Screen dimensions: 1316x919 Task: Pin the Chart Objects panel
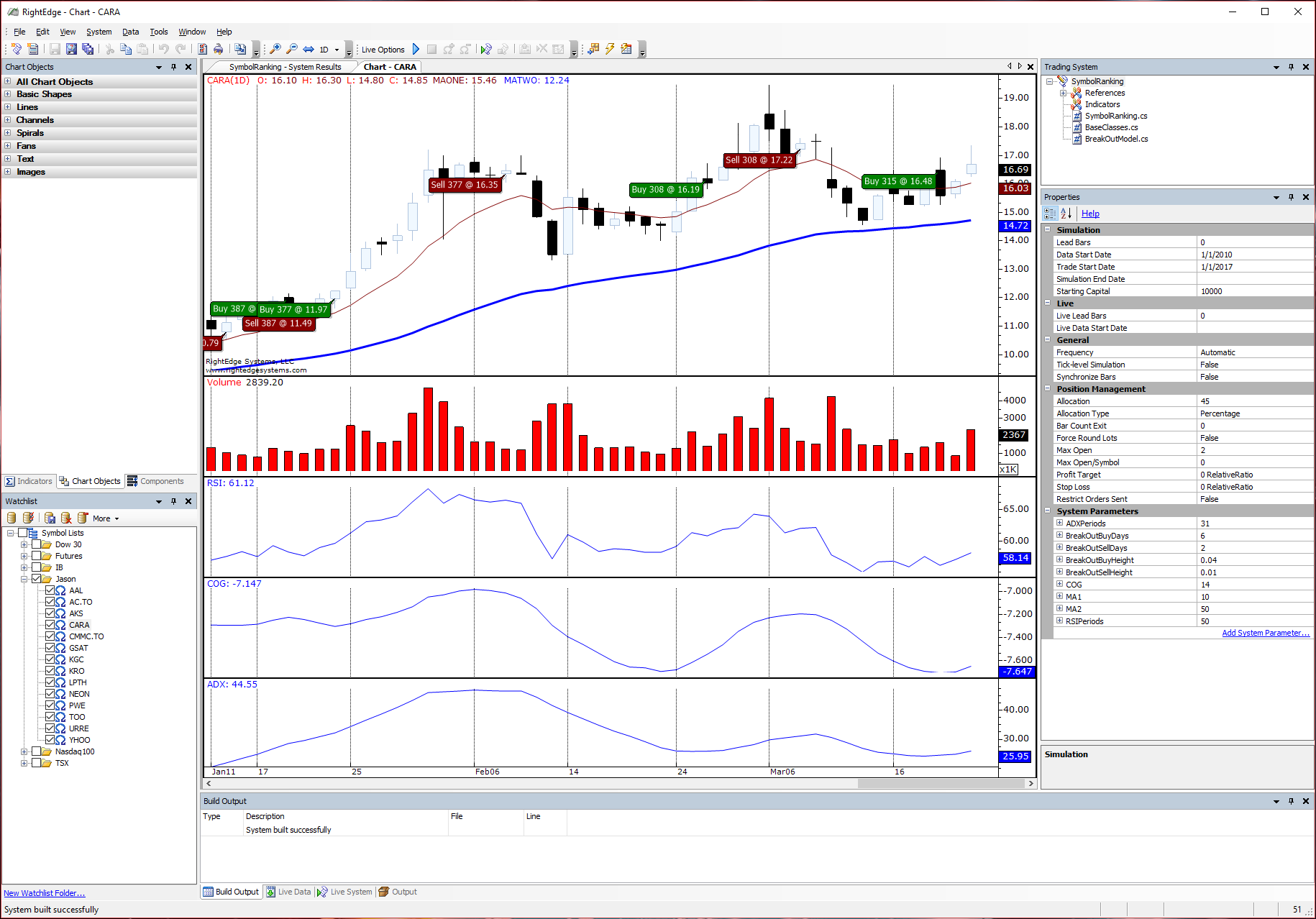pos(173,67)
